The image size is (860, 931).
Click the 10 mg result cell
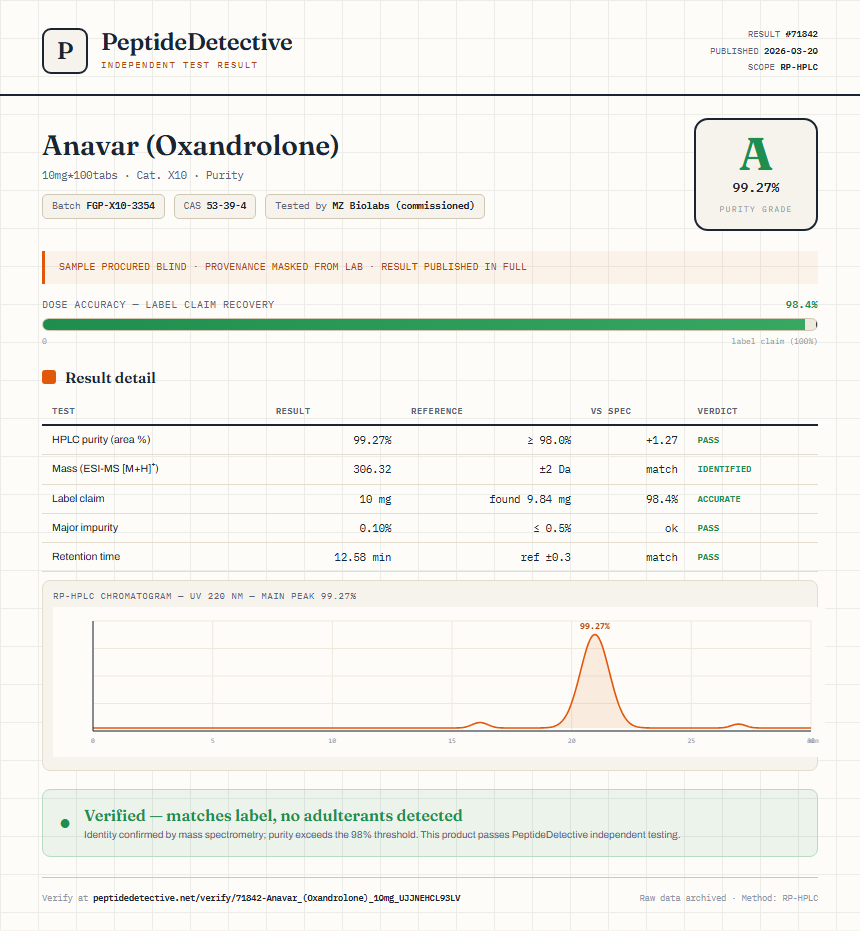pyautogui.click(x=375, y=499)
